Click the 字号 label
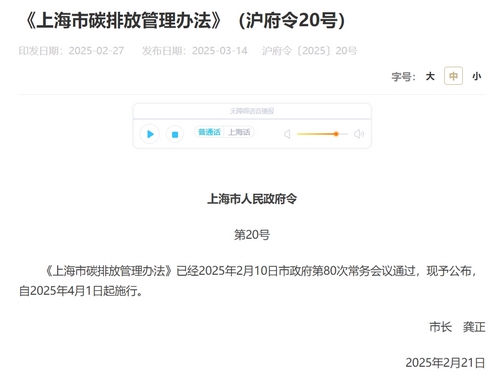The height and width of the screenshot is (378, 501). tap(403, 77)
